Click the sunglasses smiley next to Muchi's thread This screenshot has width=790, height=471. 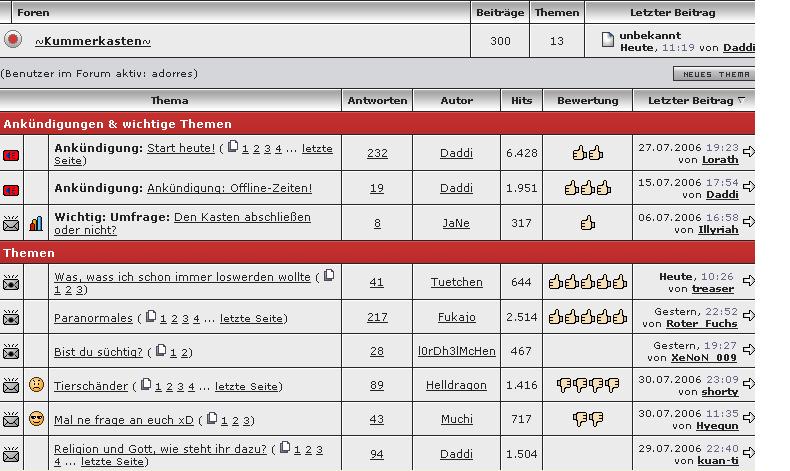36,419
